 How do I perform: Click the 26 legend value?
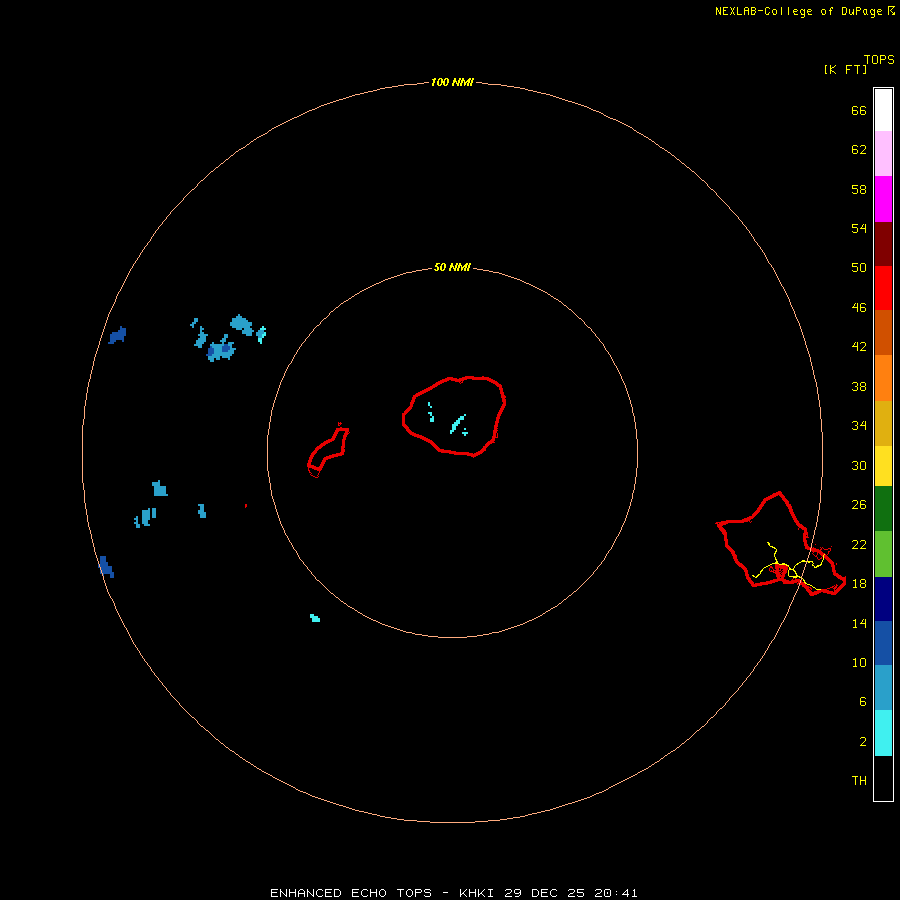(x=859, y=505)
